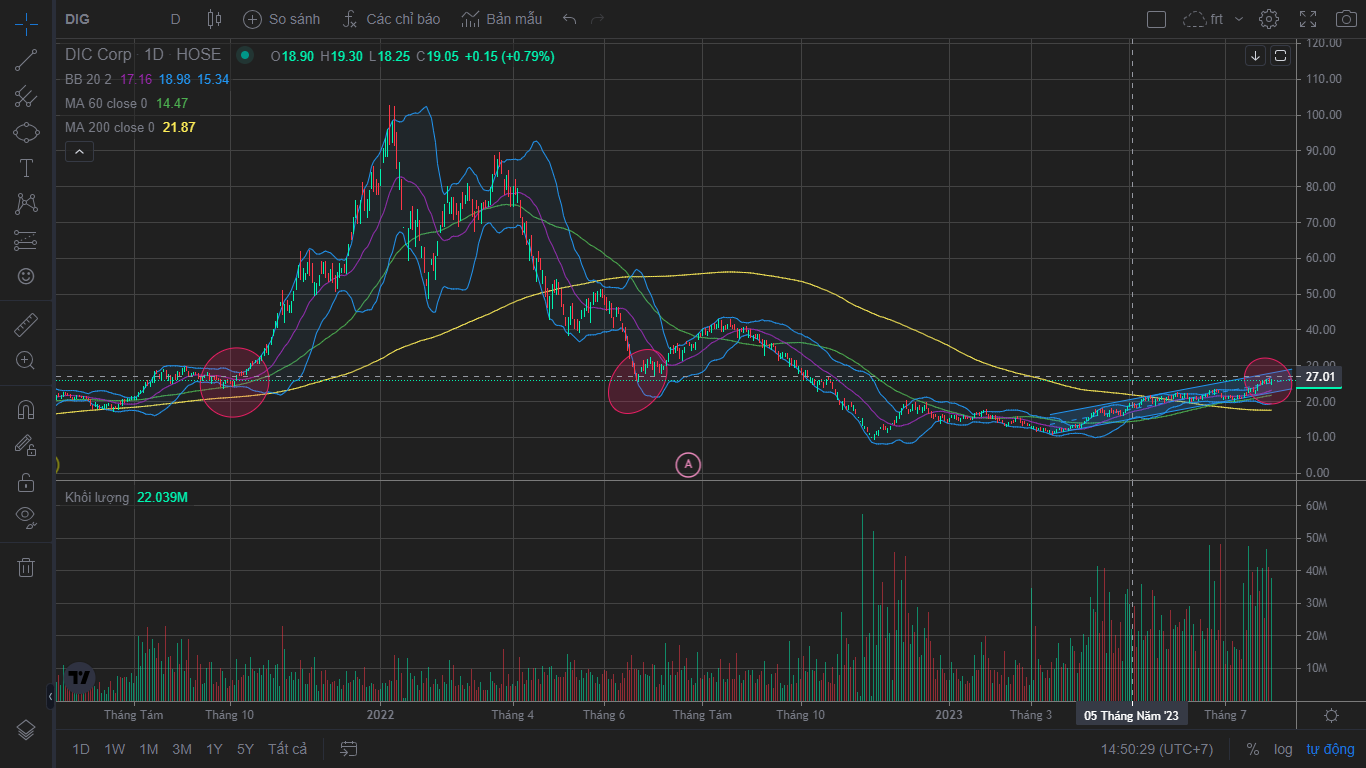Expand the frt layout dropdown arrow
The height and width of the screenshot is (768, 1366).
click(1239, 19)
